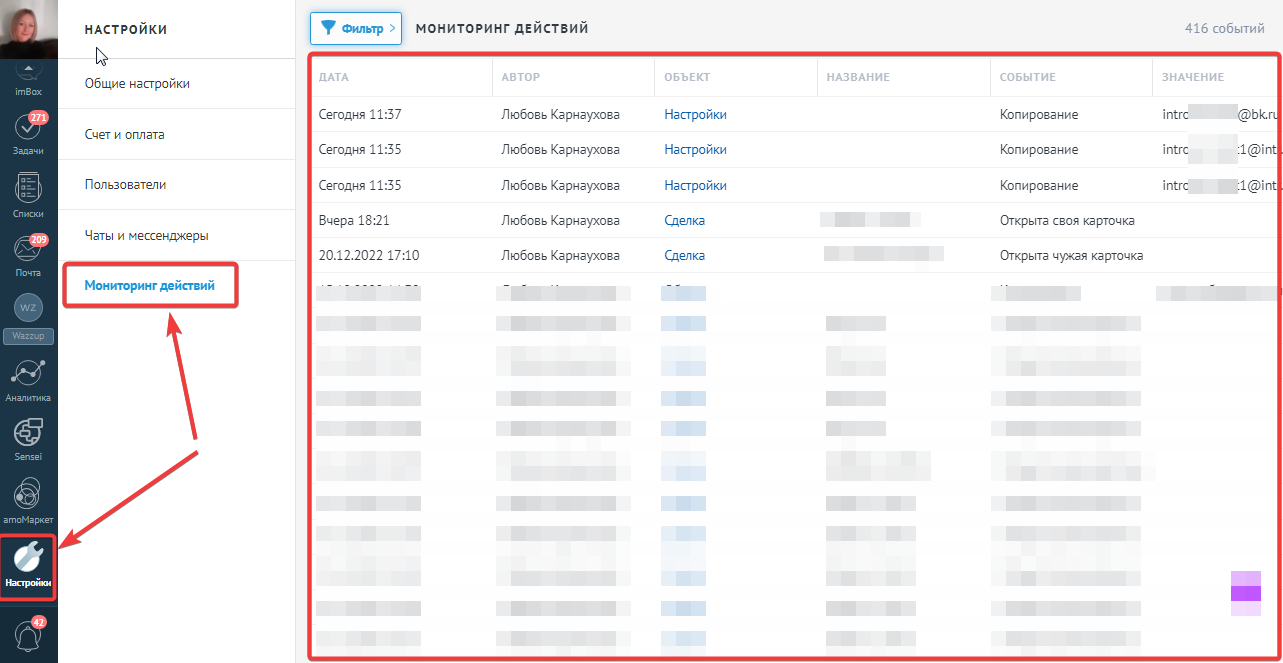Open Сделка link in Вчера 18:21 row
The image size is (1283, 663).
click(x=684, y=220)
